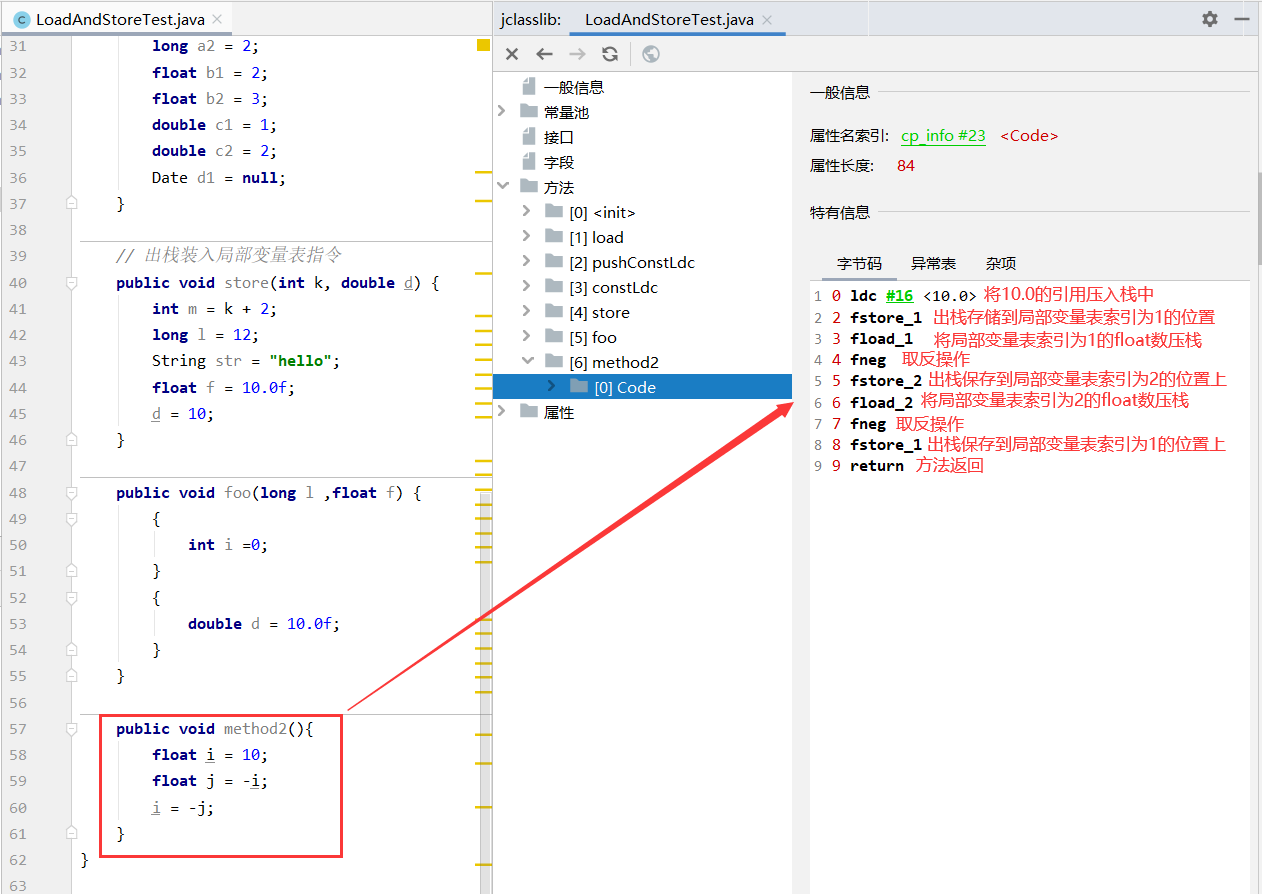Select the [3] constLdc method node
The width and height of the screenshot is (1262, 894).
pos(613,287)
